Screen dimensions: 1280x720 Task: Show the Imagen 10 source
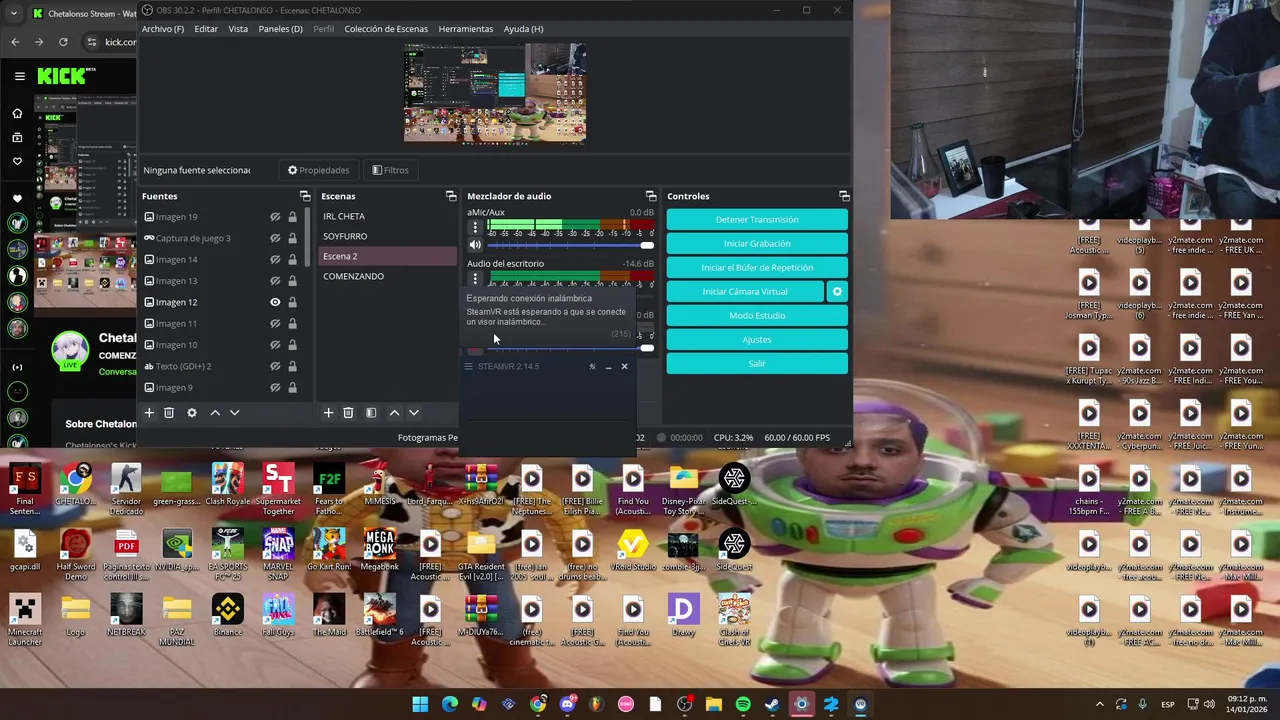(x=275, y=345)
